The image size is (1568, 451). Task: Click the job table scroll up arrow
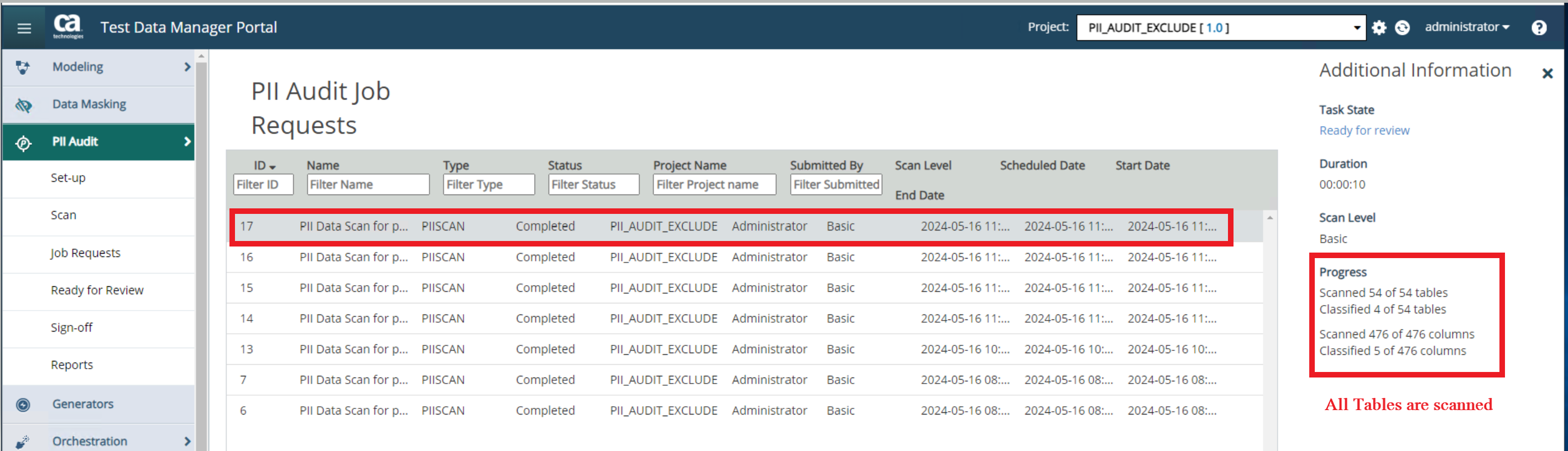click(x=1270, y=218)
